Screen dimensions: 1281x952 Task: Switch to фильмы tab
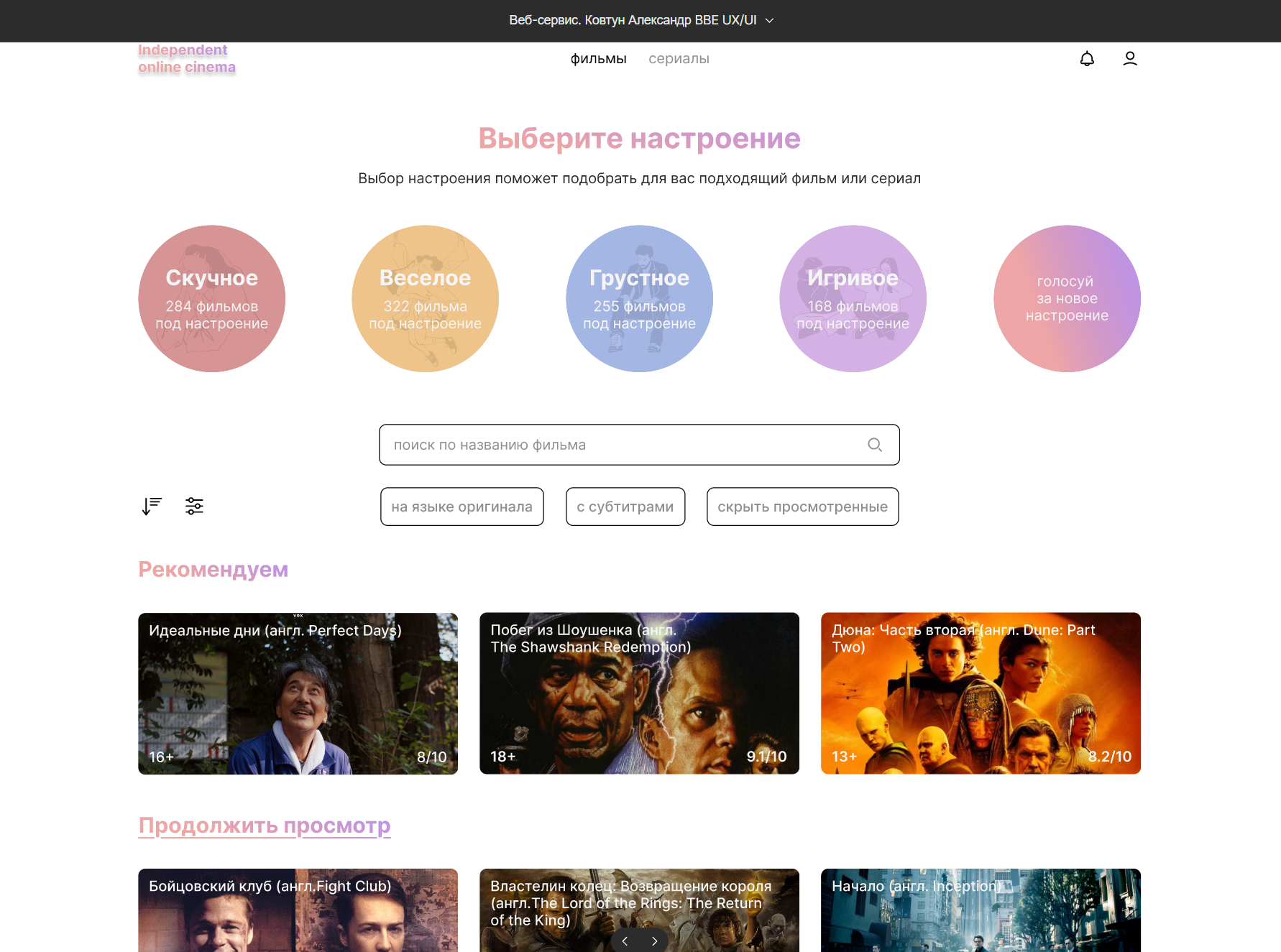click(598, 59)
